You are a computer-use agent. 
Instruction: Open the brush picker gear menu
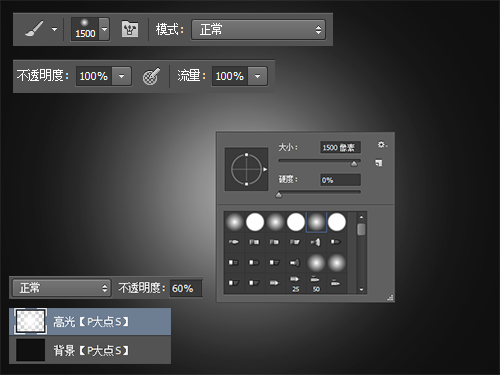pyautogui.click(x=382, y=144)
